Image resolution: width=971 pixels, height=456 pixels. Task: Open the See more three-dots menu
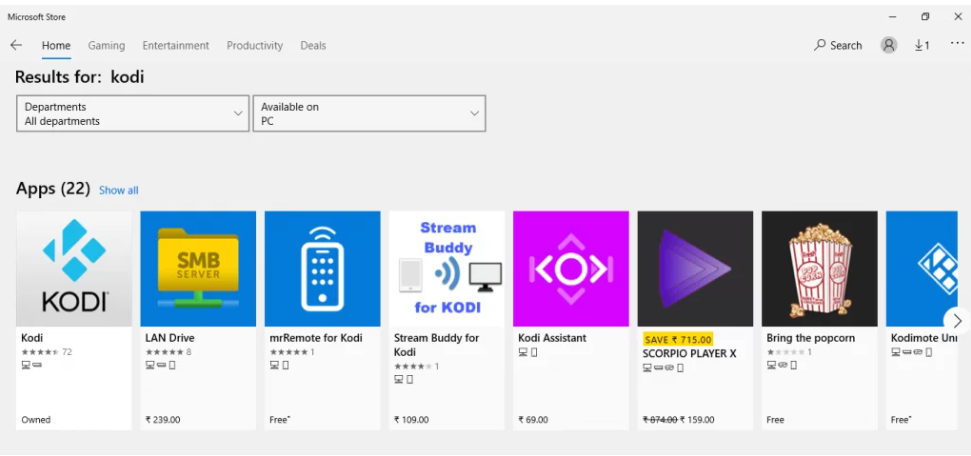[x=957, y=44]
